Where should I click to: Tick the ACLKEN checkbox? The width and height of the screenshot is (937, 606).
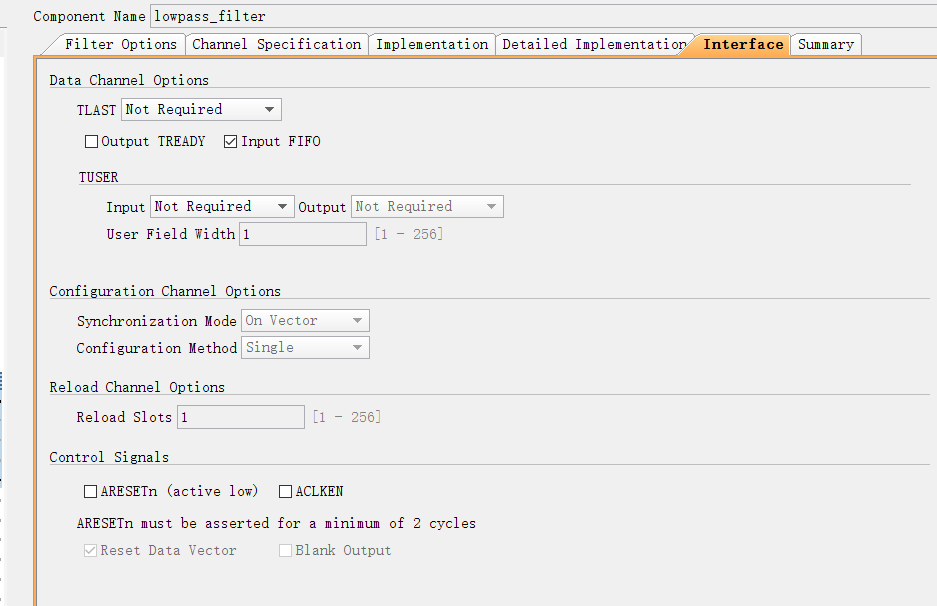click(286, 492)
